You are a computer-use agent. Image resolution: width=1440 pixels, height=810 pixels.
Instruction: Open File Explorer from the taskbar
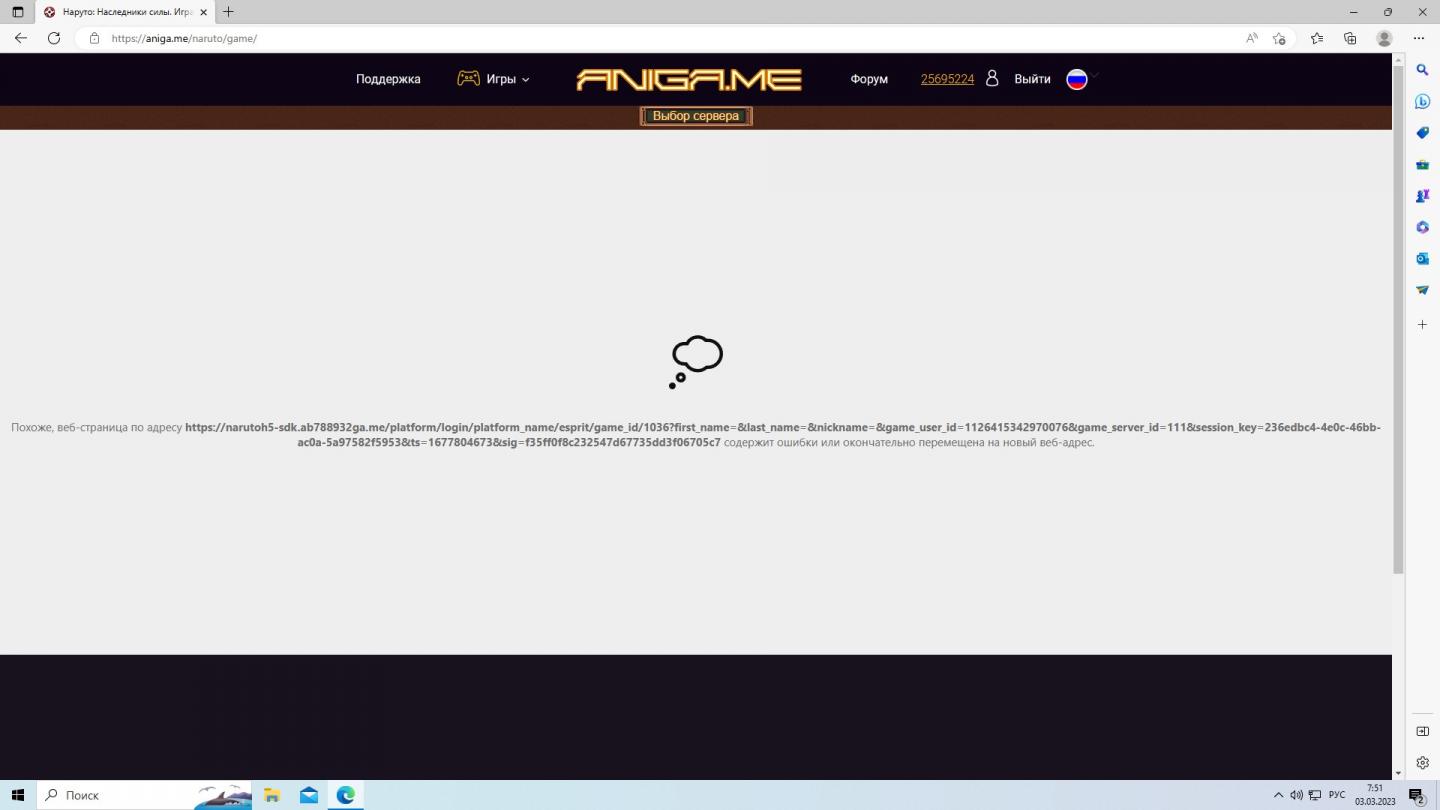coord(272,795)
